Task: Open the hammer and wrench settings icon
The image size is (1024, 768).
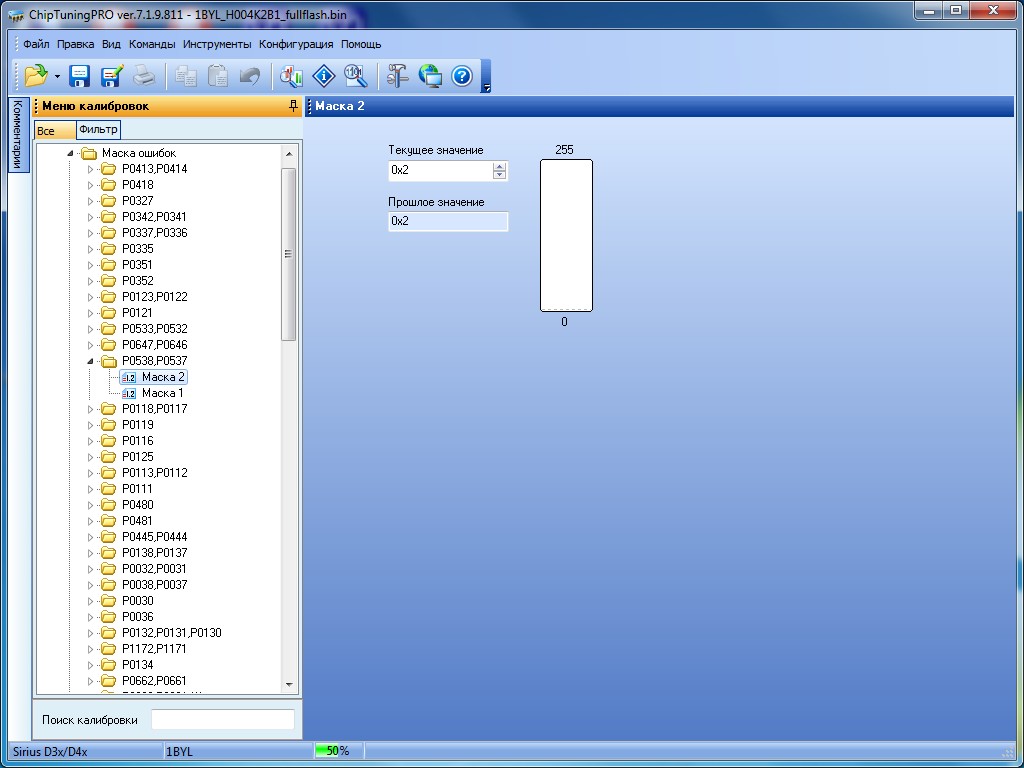Action: (x=397, y=76)
